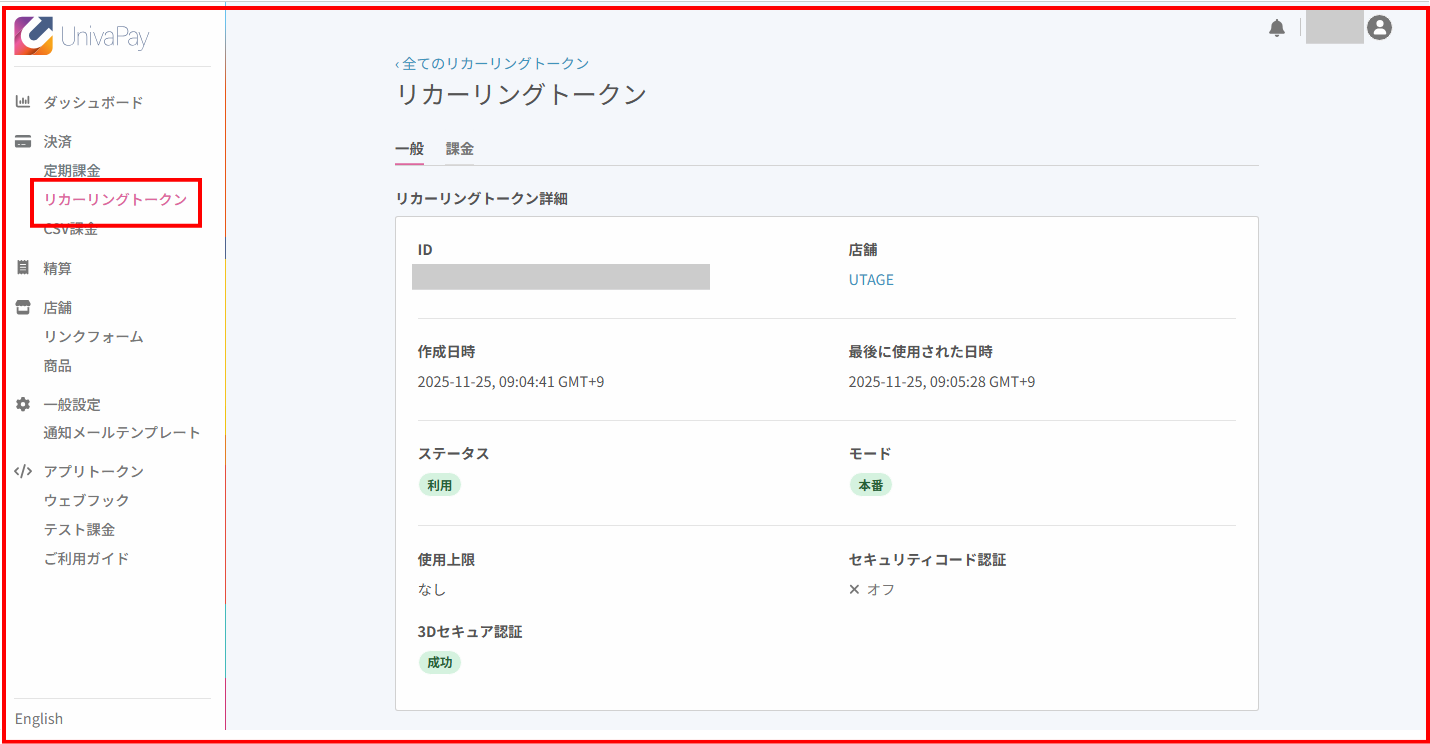Go back to 全てのリカーリングトークン
1430x744 pixels.
tap(492, 63)
